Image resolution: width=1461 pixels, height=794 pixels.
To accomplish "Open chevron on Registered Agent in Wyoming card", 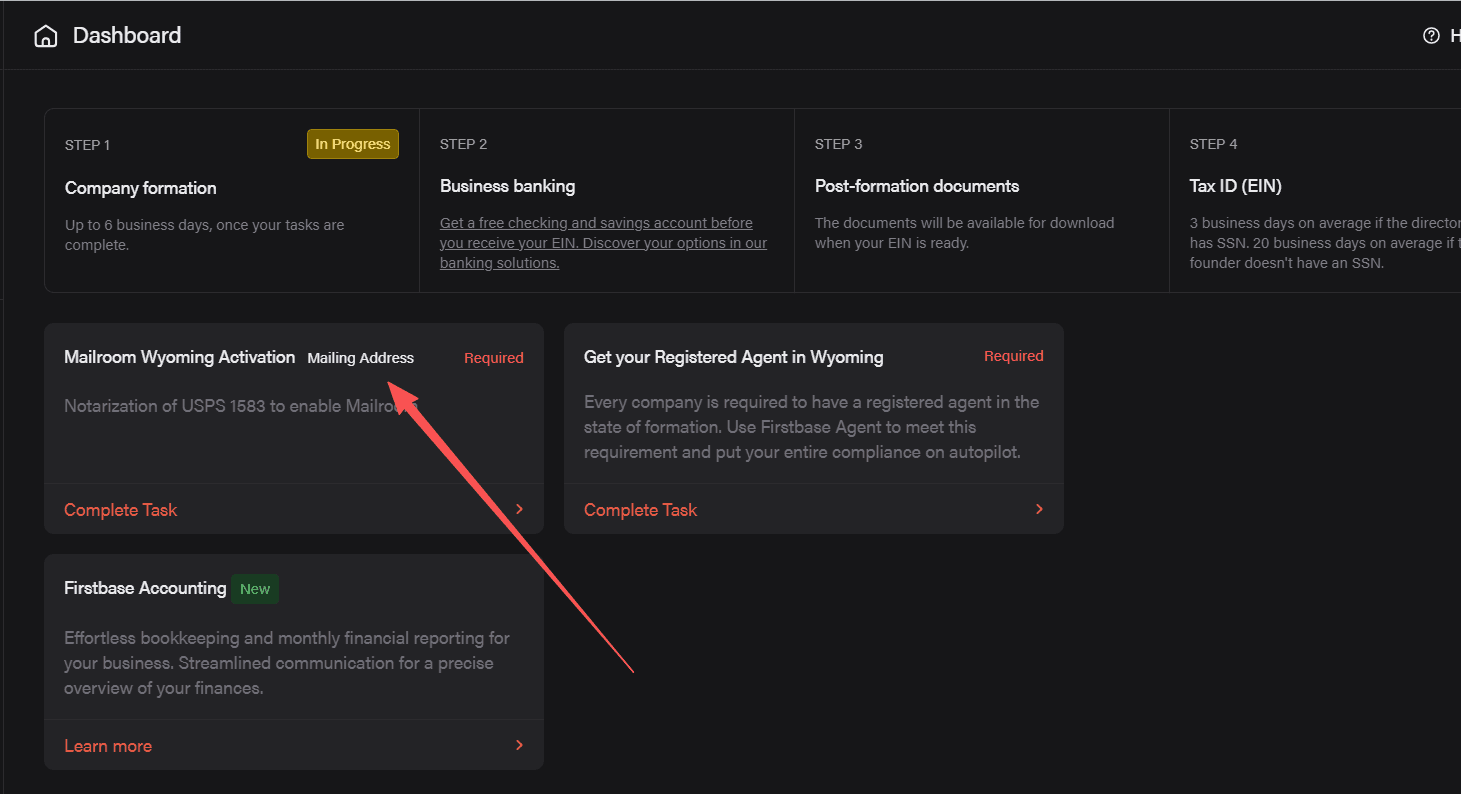I will [1039, 509].
